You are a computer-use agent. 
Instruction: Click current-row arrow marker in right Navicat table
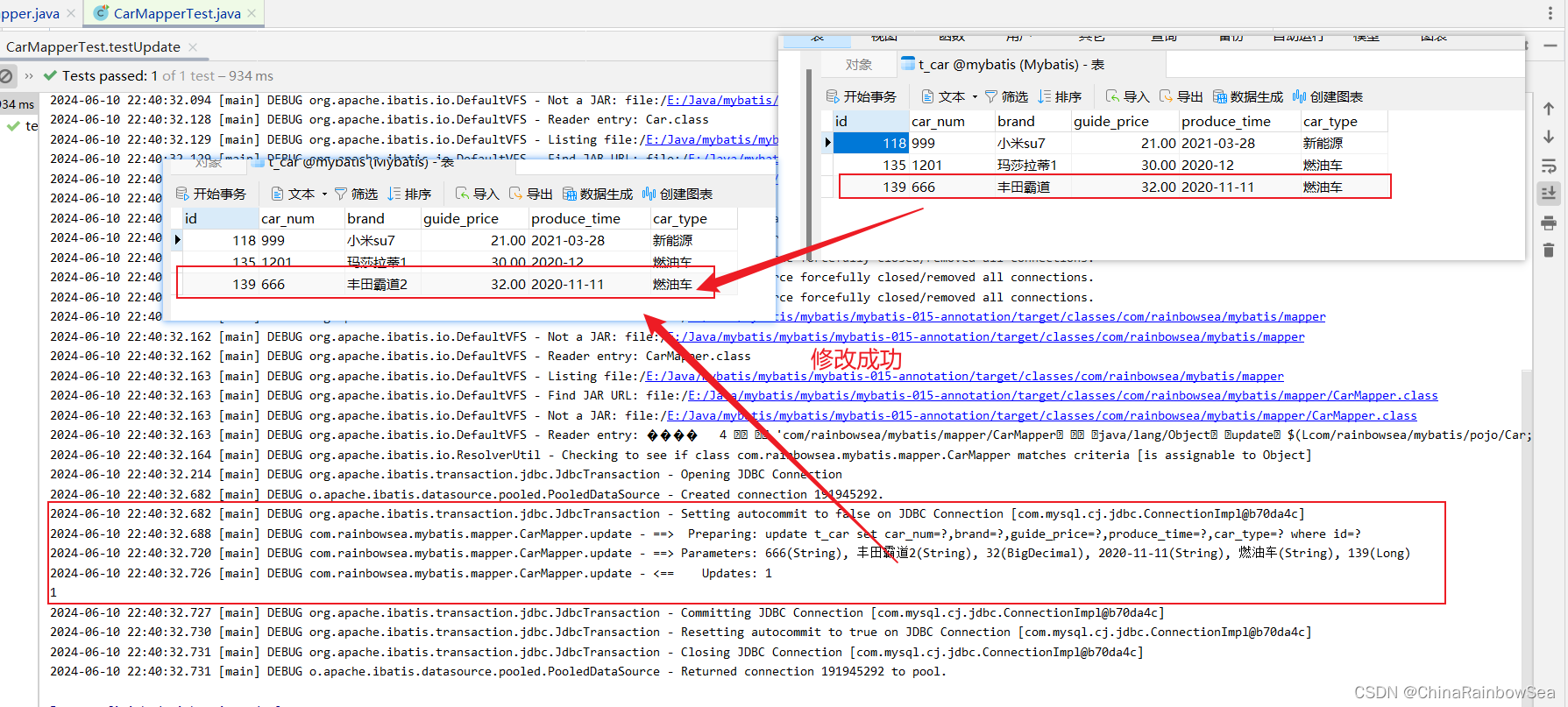coord(827,143)
